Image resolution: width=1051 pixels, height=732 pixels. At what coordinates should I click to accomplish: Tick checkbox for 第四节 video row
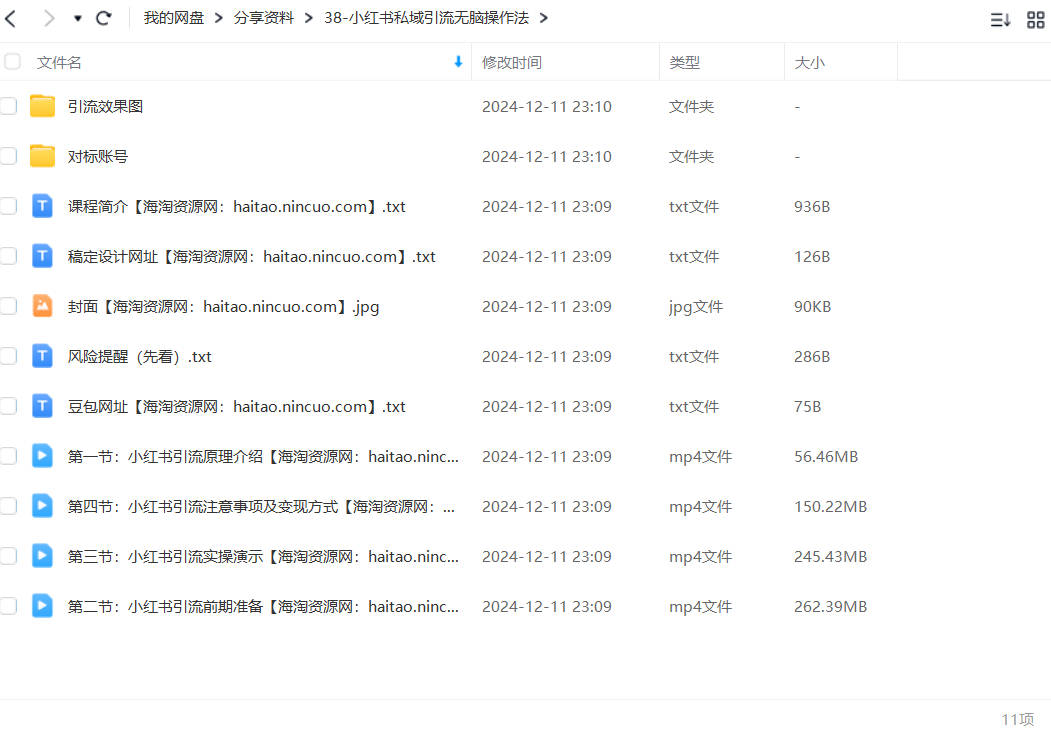8,506
